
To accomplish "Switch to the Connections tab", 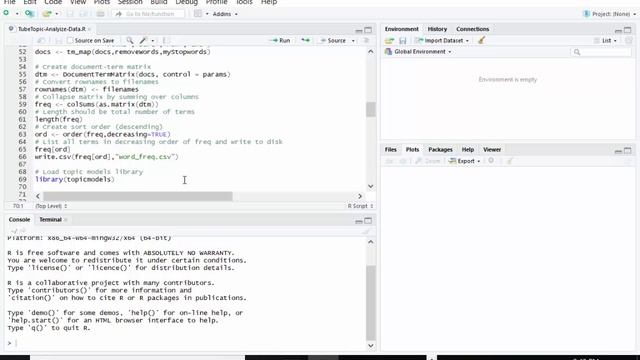I will pos(473,29).
